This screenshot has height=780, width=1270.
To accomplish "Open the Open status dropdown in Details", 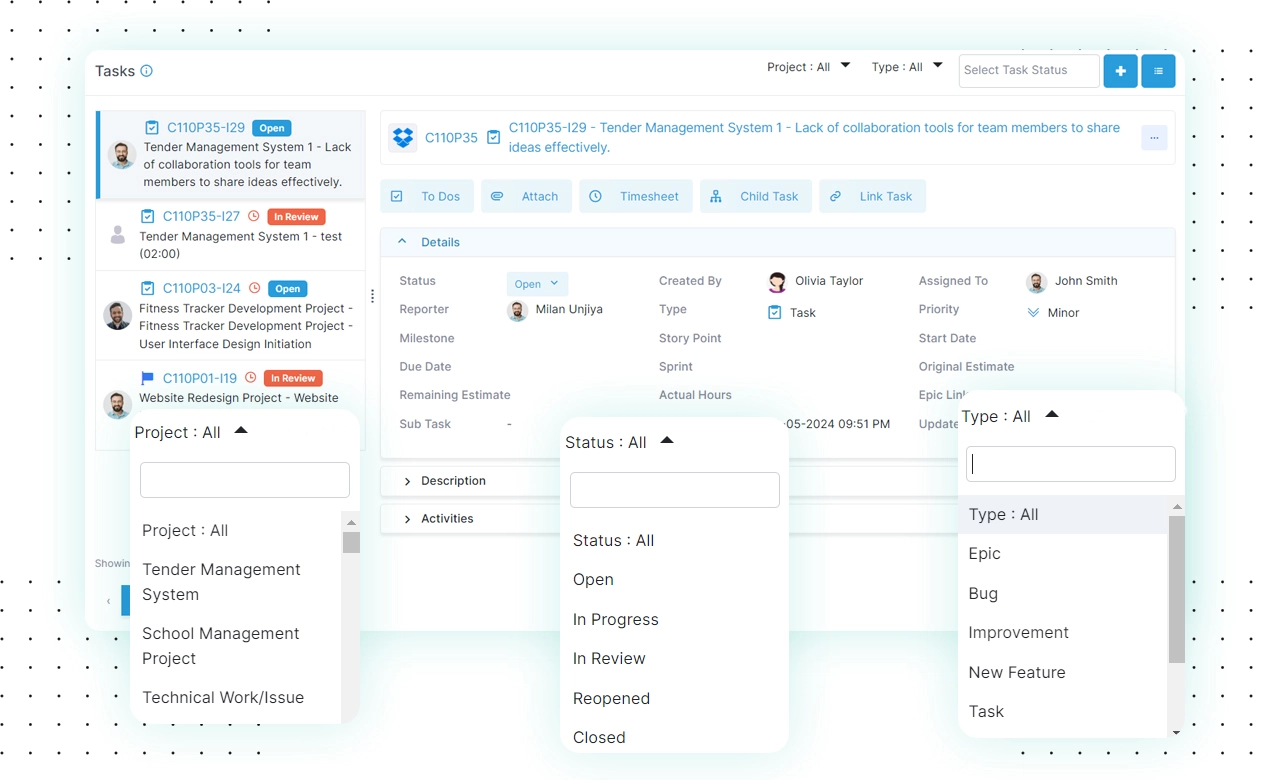I will (x=537, y=283).
